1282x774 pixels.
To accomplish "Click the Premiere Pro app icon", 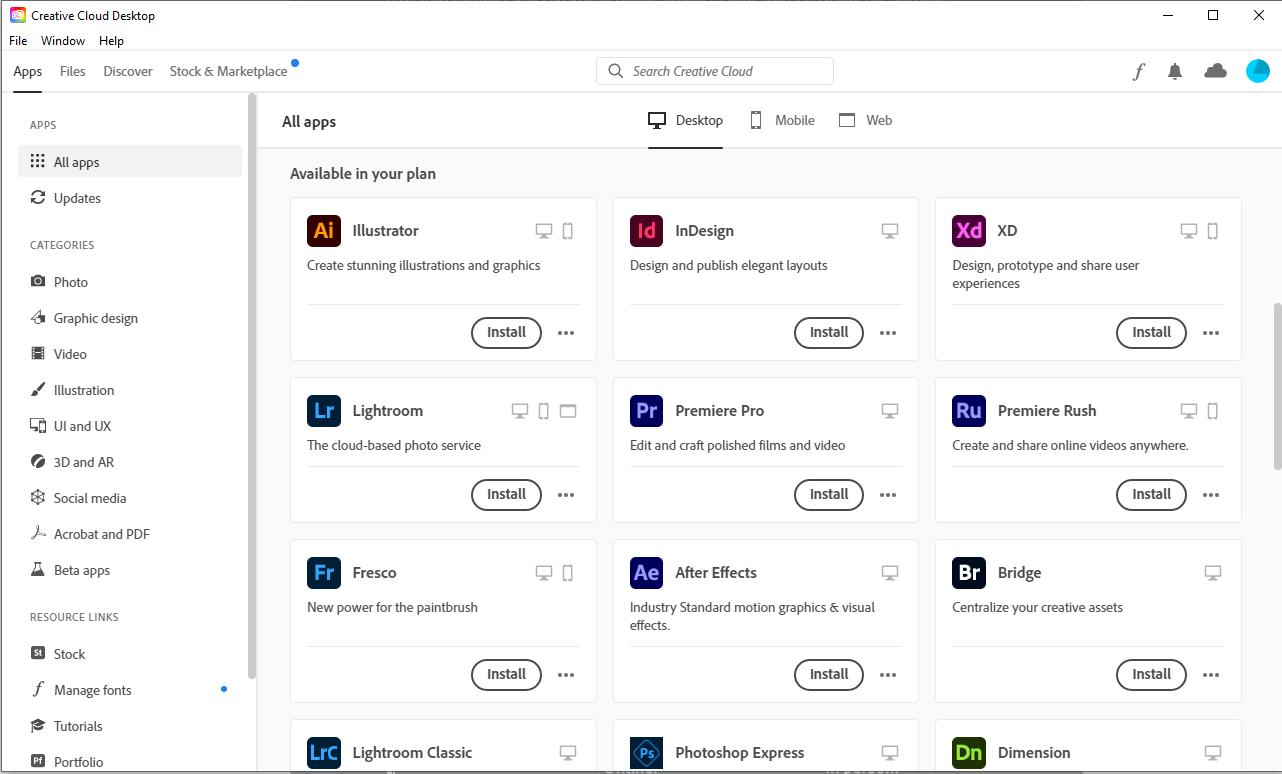I will [x=646, y=410].
